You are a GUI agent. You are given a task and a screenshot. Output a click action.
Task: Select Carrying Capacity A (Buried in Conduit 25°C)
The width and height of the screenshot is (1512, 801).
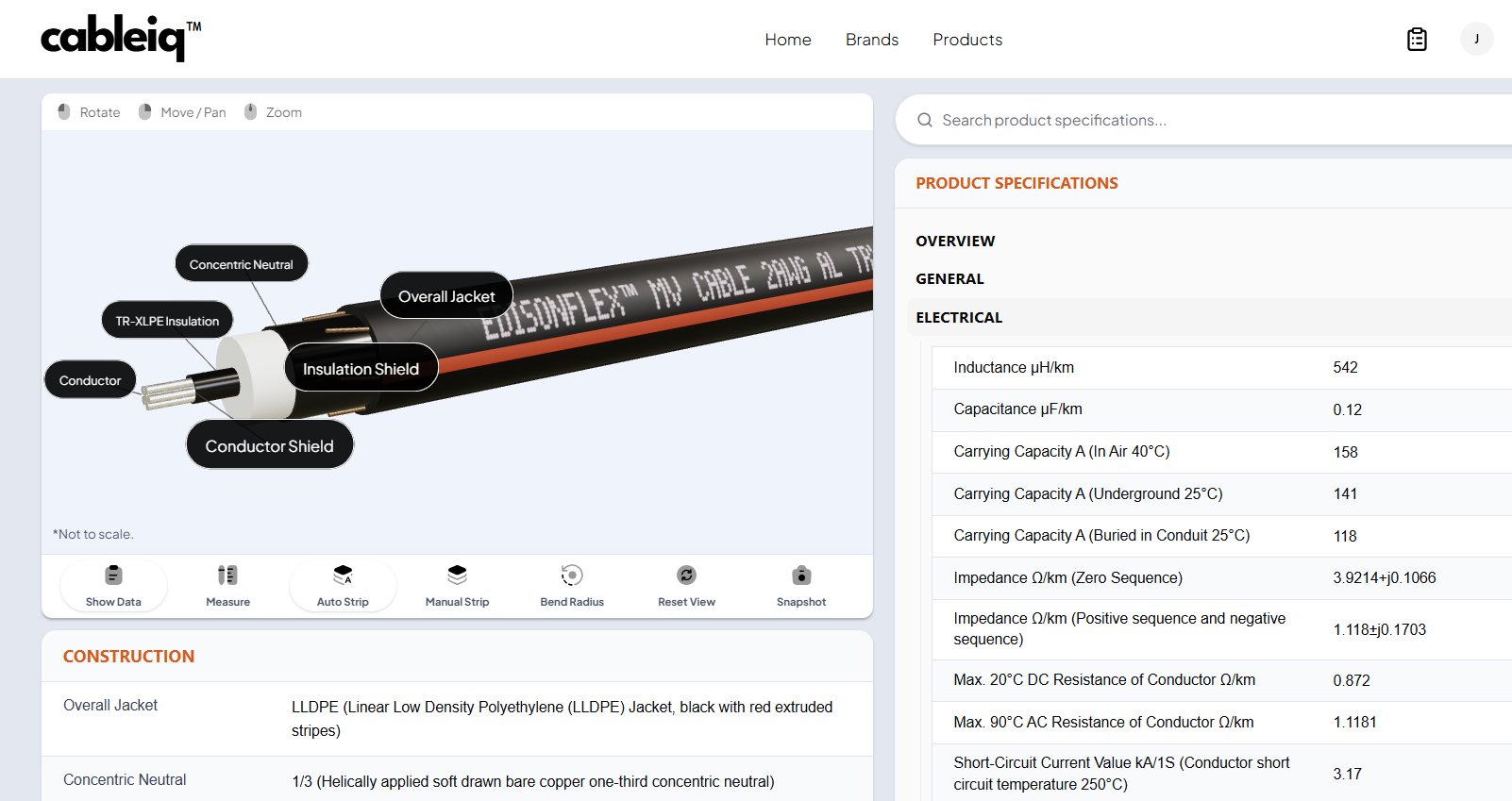point(1101,535)
